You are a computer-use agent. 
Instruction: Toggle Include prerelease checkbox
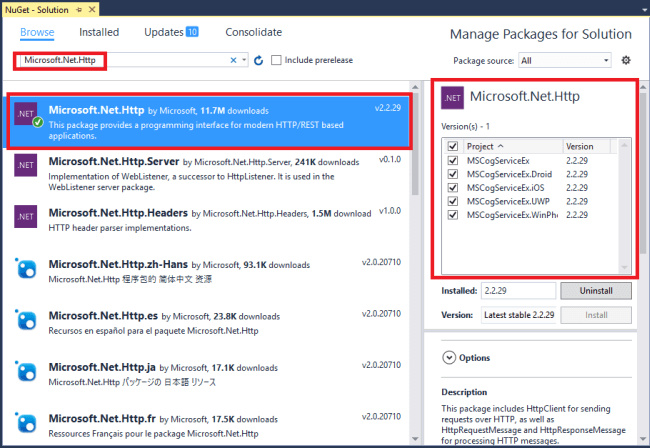pyautogui.click(x=276, y=60)
